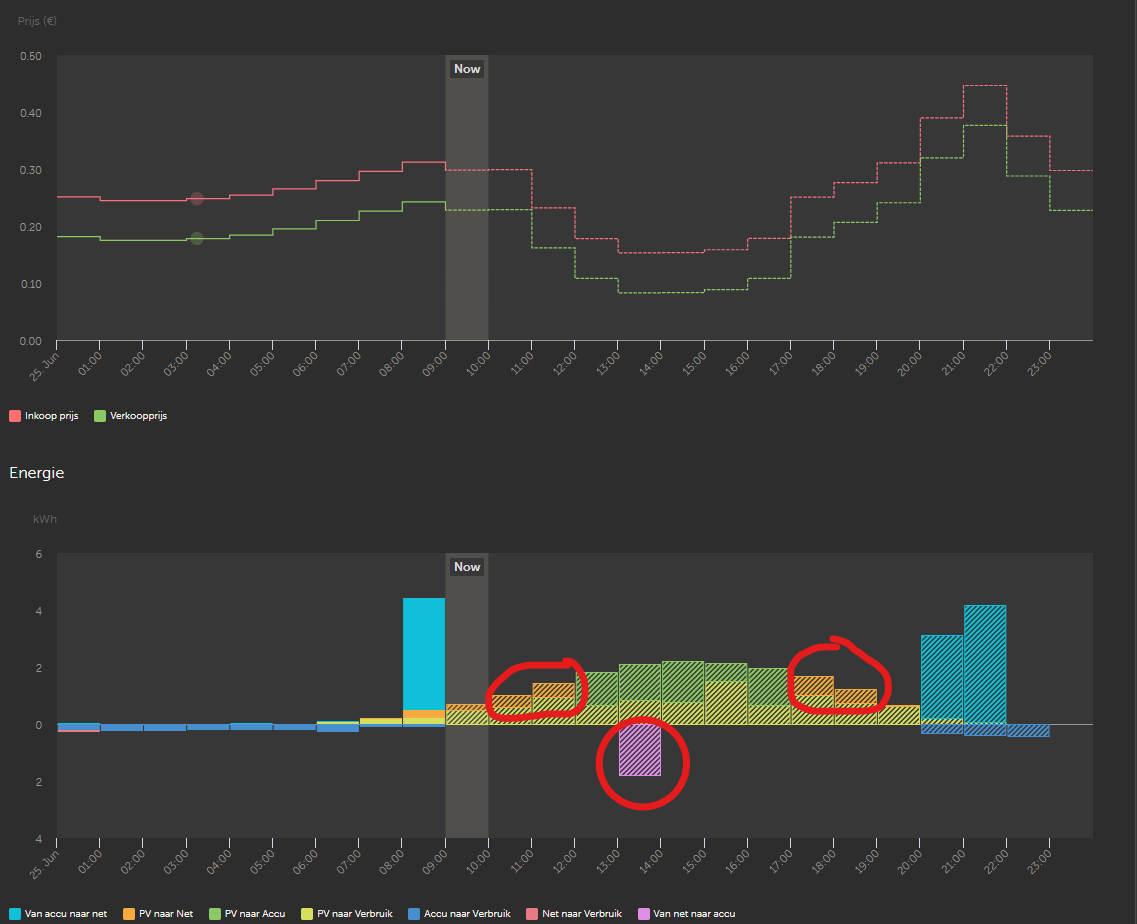Select the red data point on purchase price line
This screenshot has width=1137, height=924.
click(x=197, y=199)
